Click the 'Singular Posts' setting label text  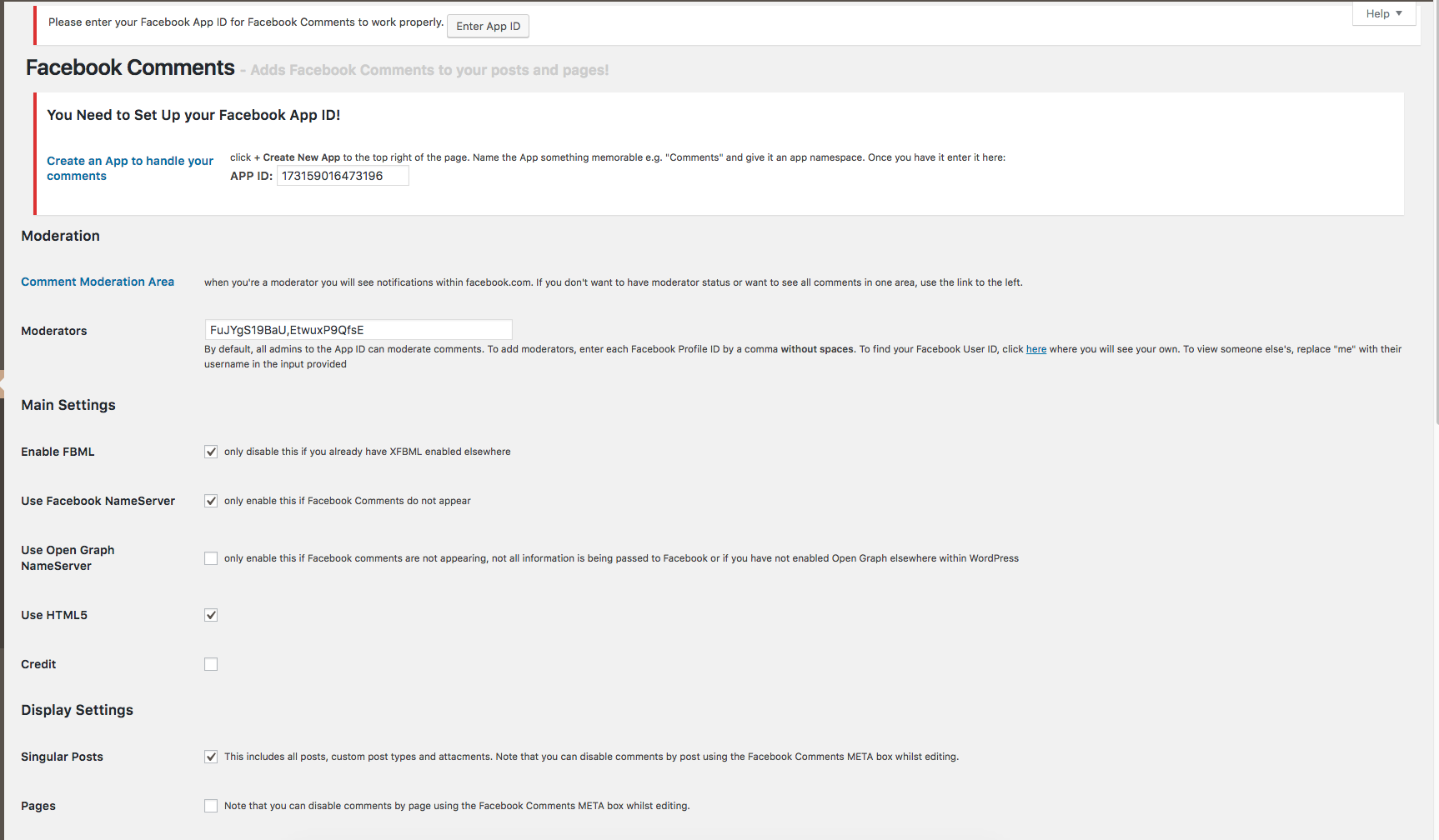click(62, 757)
